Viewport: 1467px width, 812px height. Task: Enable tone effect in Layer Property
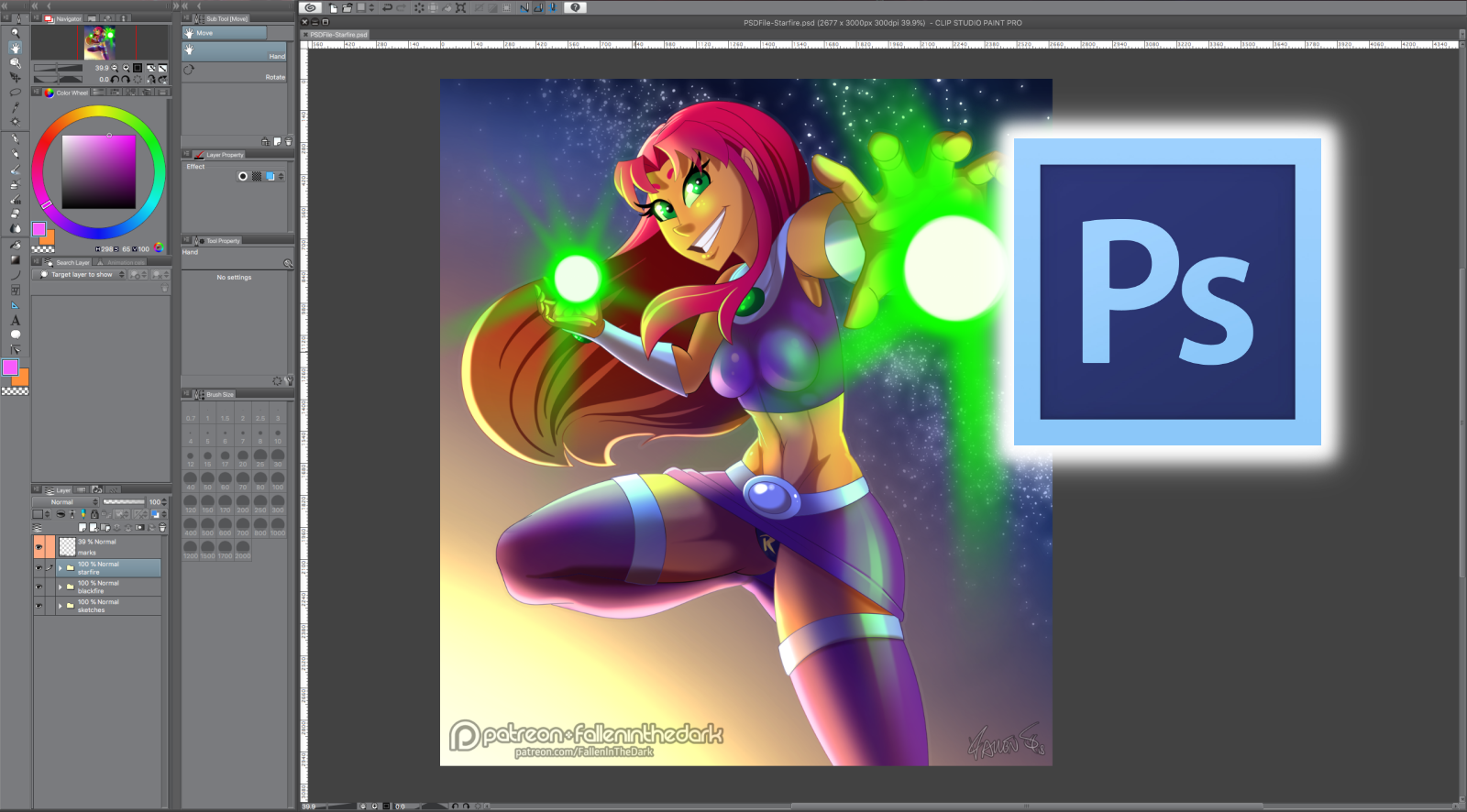257,176
